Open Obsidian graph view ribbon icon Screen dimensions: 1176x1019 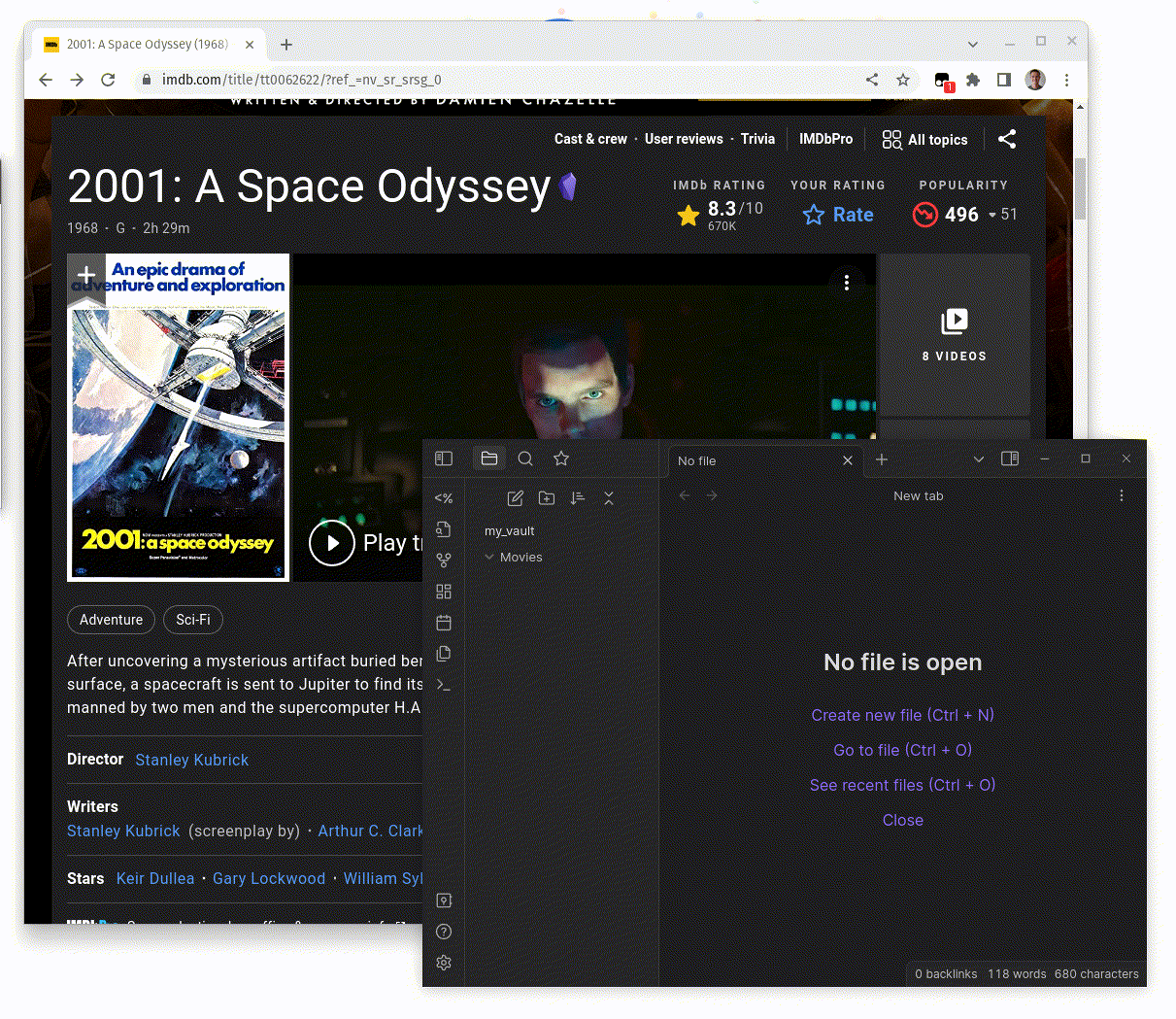tap(444, 560)
